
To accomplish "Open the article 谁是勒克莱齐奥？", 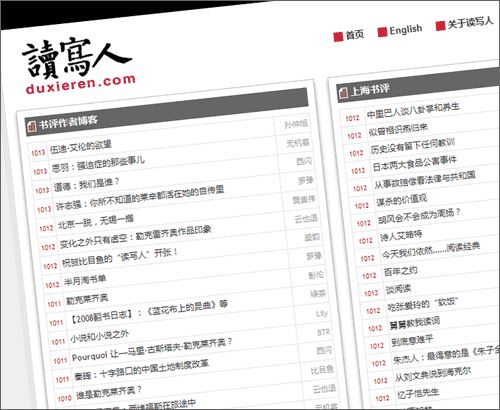I will click(109, 393).
